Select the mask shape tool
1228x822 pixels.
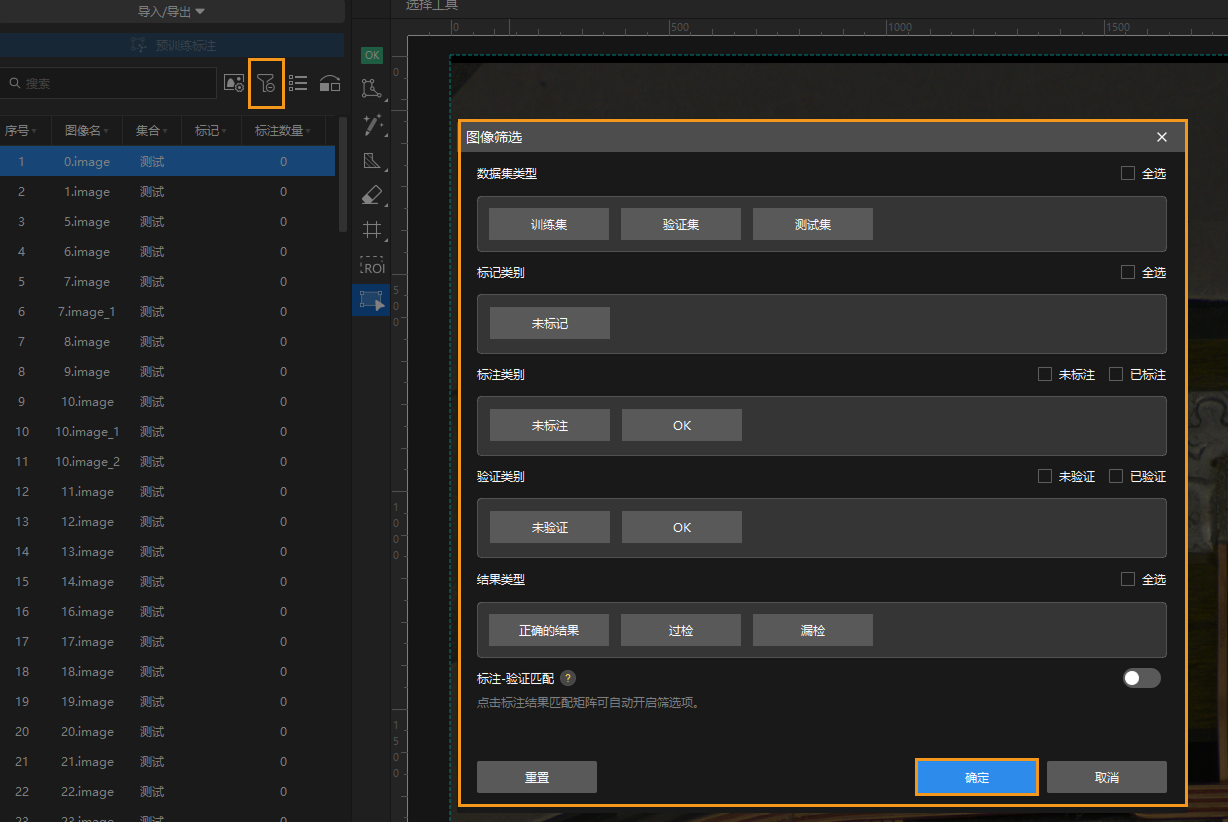point(372,160)
